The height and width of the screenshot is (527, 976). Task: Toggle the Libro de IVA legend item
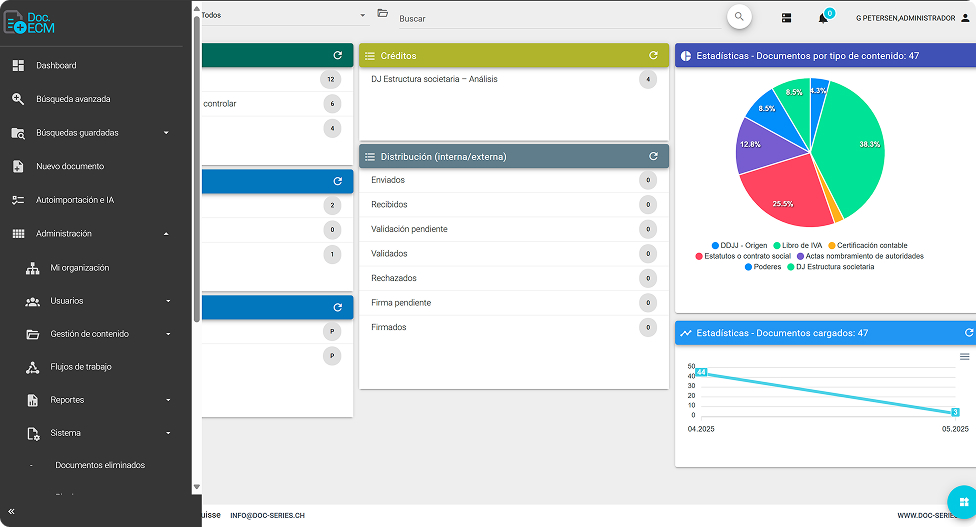pyautogui.click(x=801, y=245)
